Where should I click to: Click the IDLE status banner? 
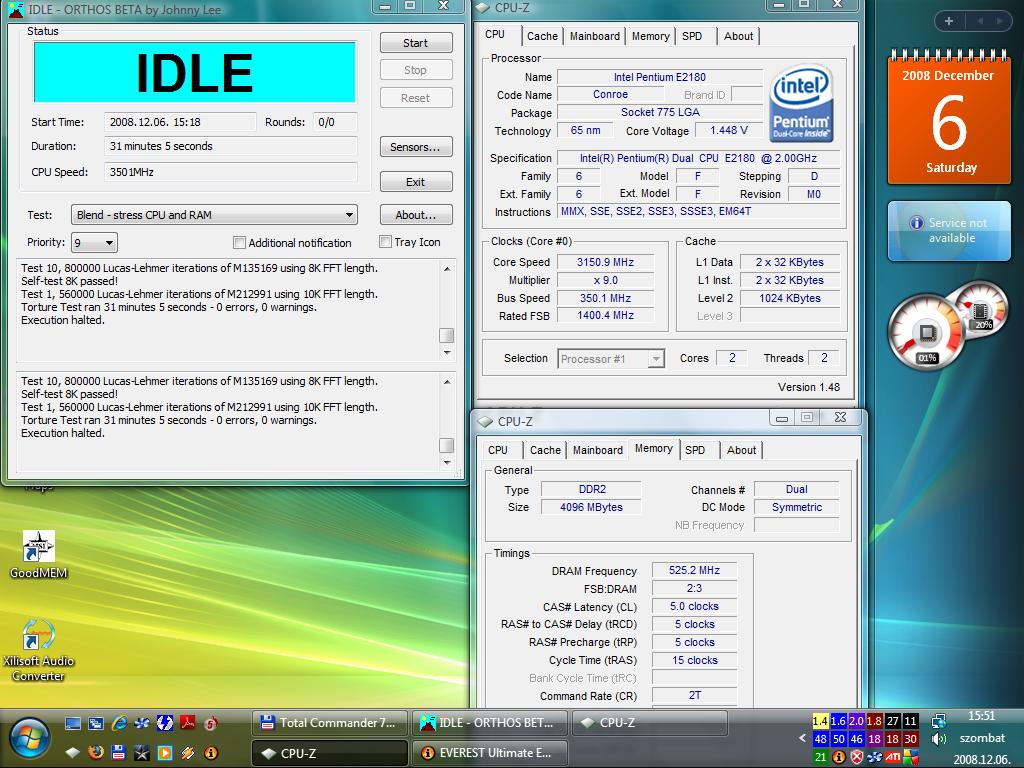(195, 72)
